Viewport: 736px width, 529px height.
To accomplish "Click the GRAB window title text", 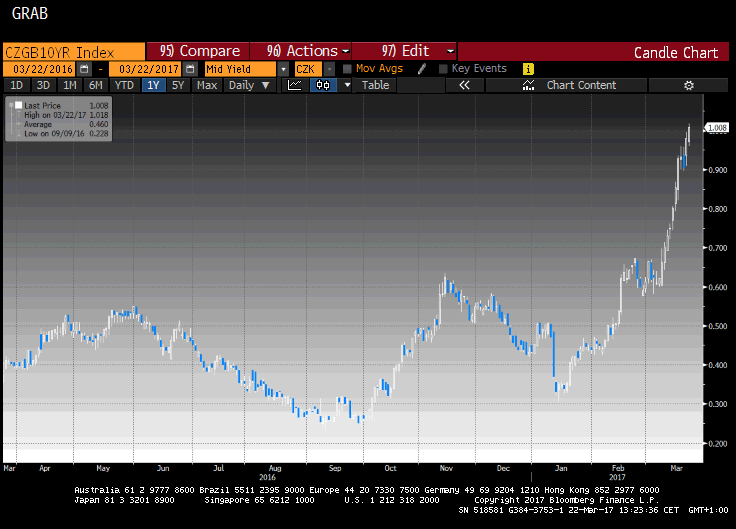I will (30, 13).
